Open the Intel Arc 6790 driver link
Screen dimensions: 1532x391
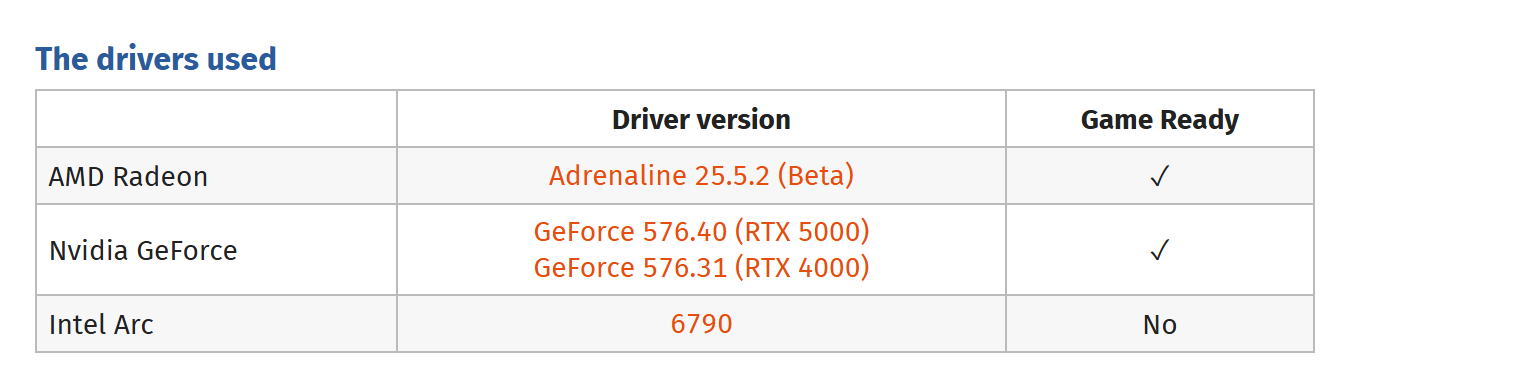pos(701,324)
